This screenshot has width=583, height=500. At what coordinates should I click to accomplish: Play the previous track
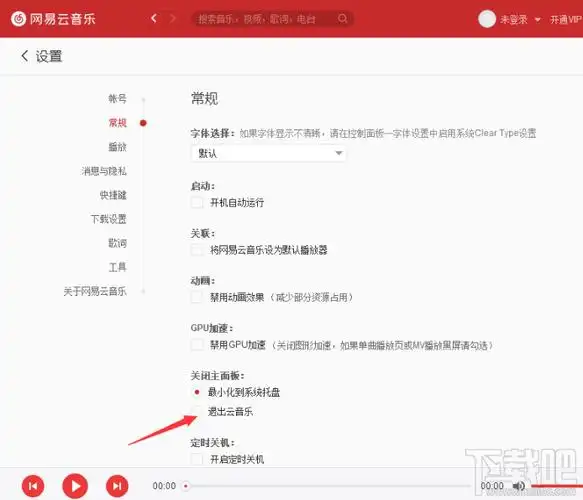(x=33, y=486)
